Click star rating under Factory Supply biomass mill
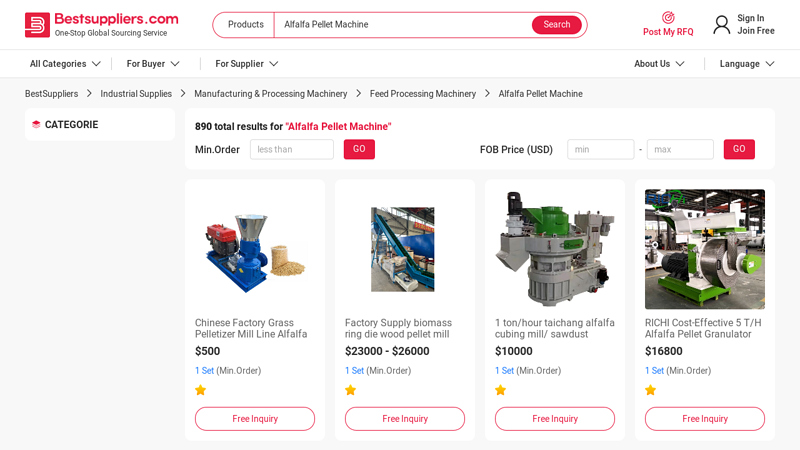 [x=351, y=390]
